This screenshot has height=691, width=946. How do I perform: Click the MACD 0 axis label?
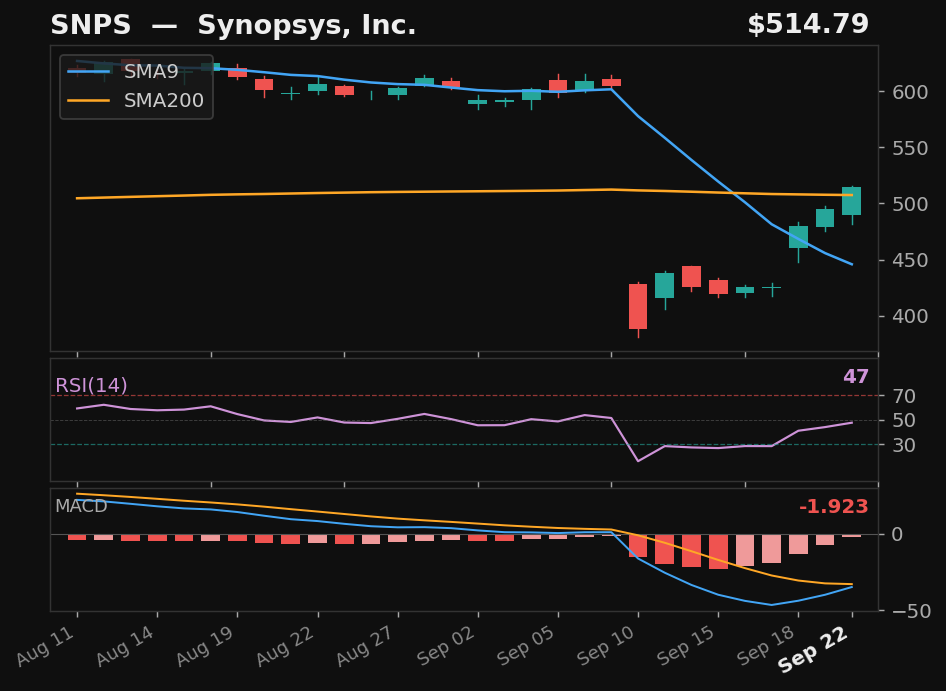point(898,534)
